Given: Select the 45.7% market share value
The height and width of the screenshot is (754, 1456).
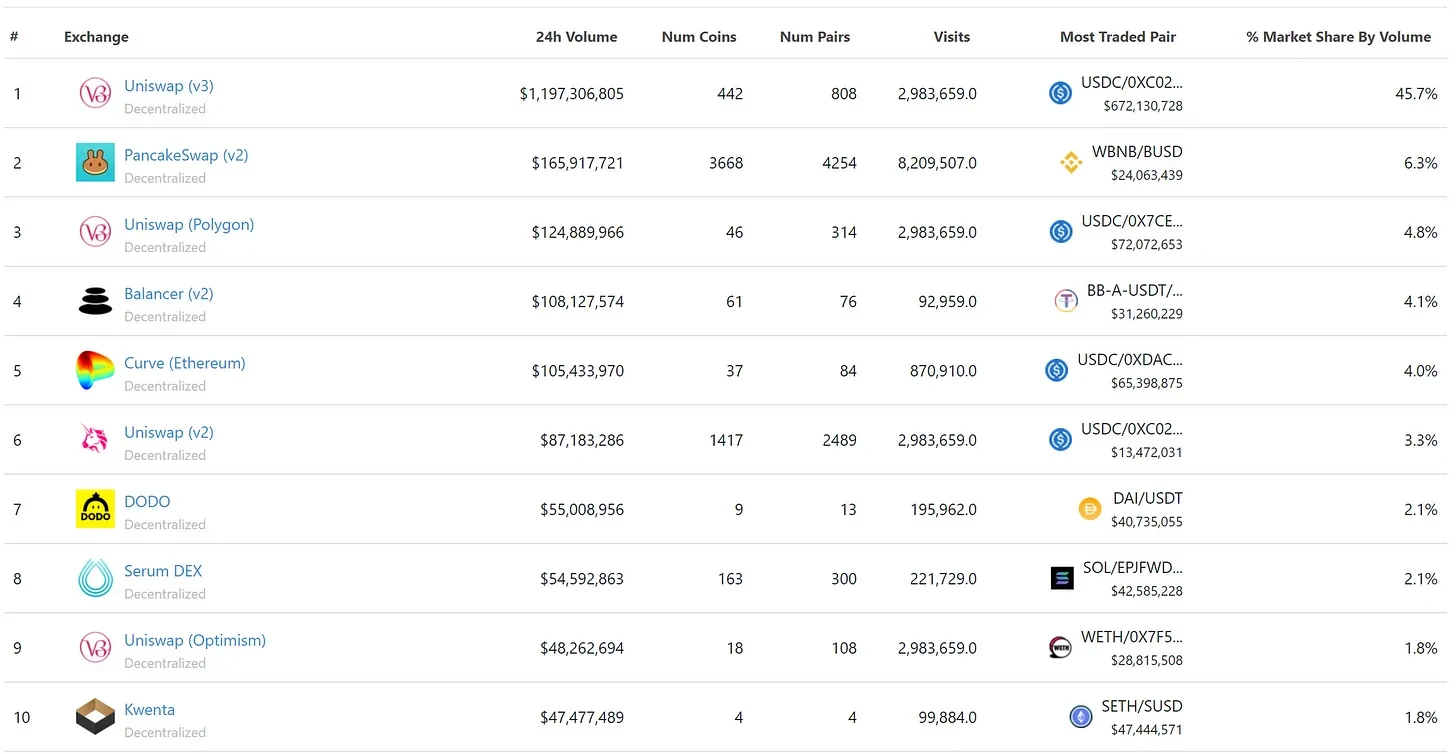Looking at the screenshot, I should point(1416,94).
